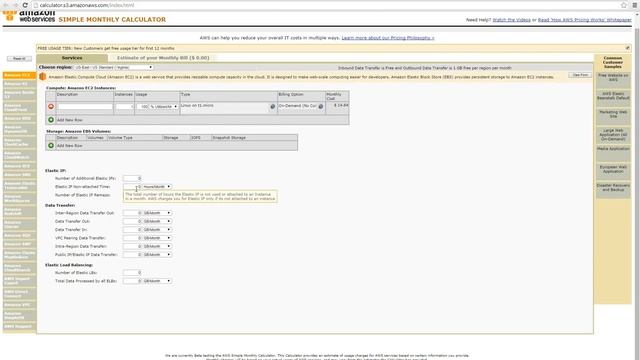Screen dimensions: 640x360
Task: Select Amazon CloudWatch in the service sidebar
Action: 19,155
